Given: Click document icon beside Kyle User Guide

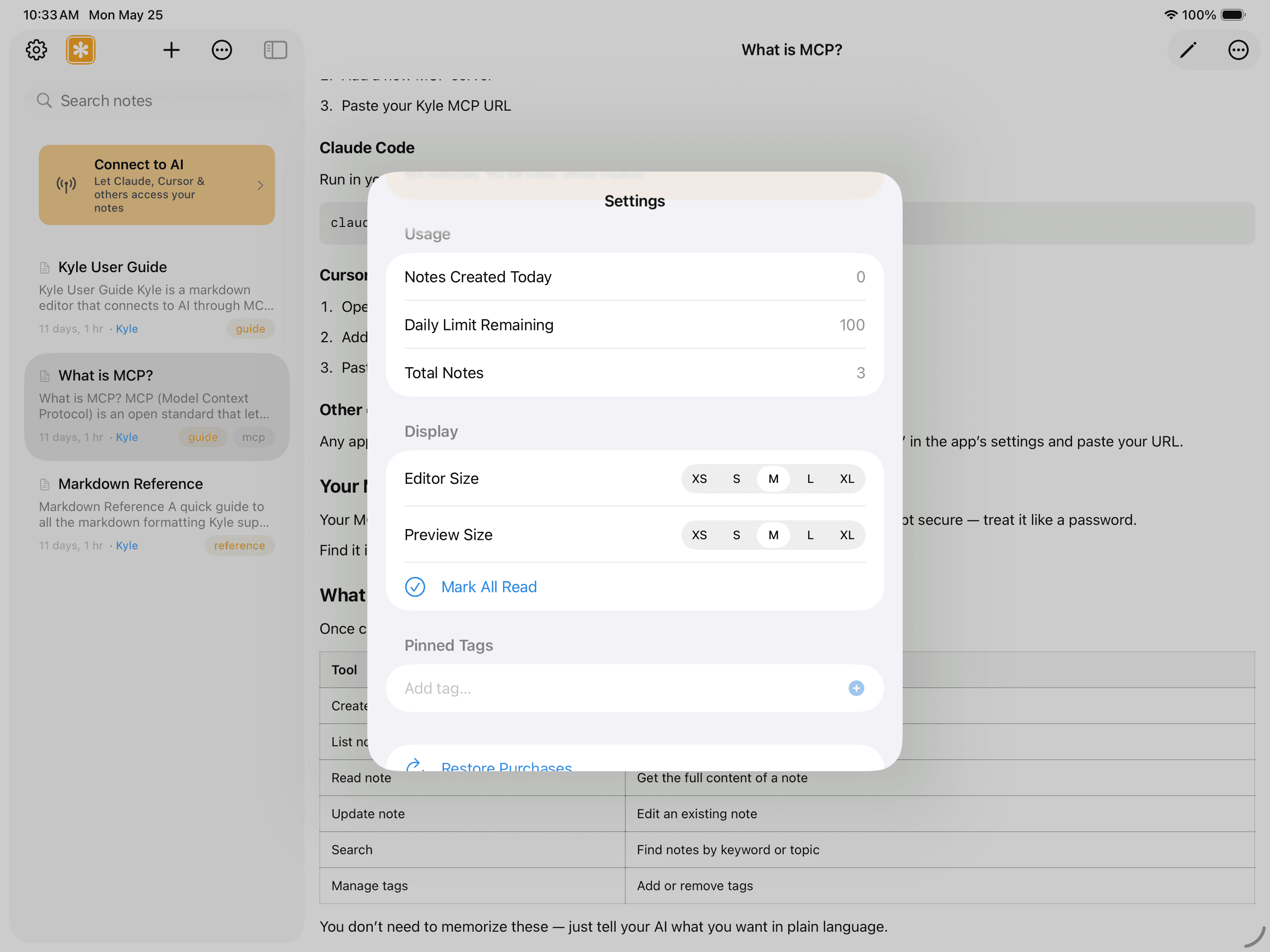Looking at the screenshot, I should coord(45,268).
